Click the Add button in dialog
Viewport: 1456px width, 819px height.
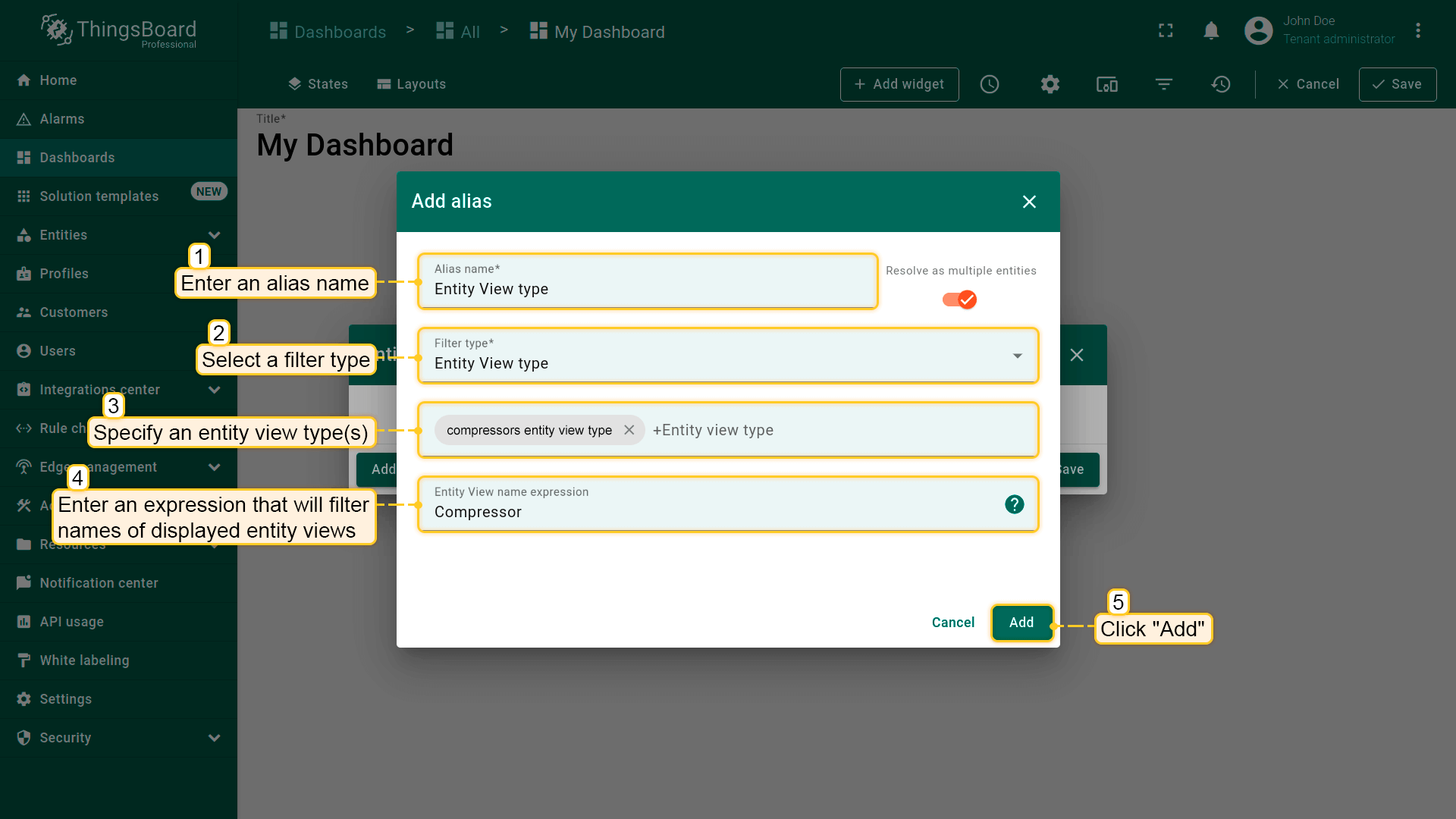(1021, 623)
